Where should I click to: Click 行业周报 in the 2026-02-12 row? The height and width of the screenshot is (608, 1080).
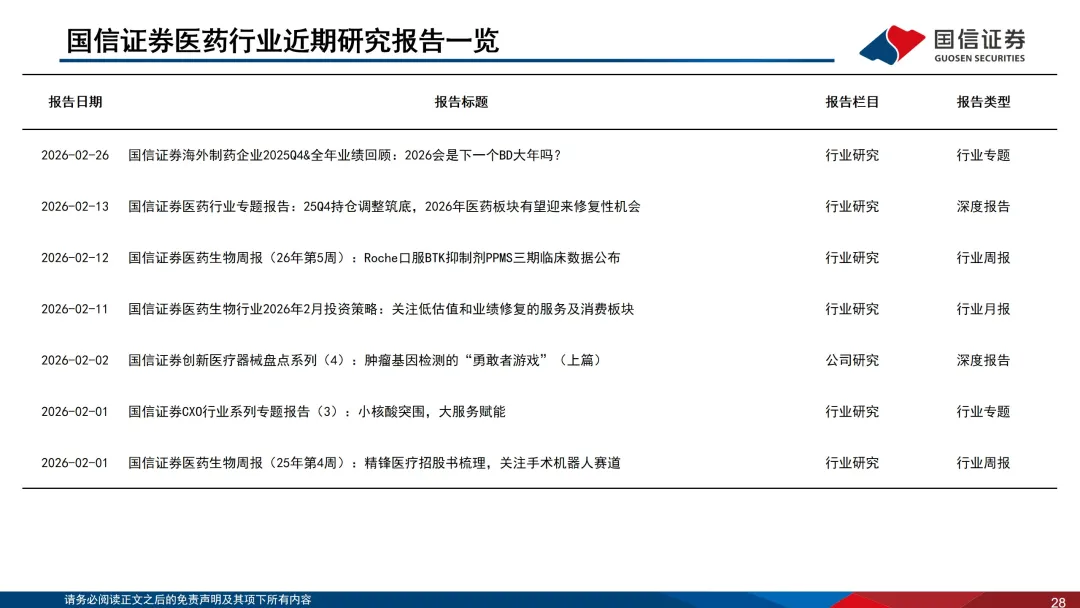[x=983, y=258]
